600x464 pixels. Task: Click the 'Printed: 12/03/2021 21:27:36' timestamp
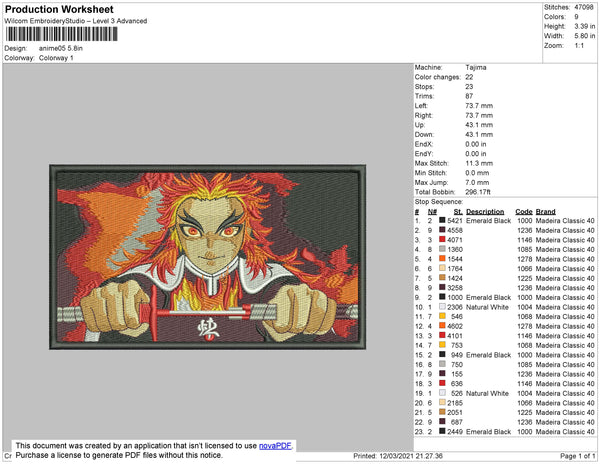click(x=398, y=456)
